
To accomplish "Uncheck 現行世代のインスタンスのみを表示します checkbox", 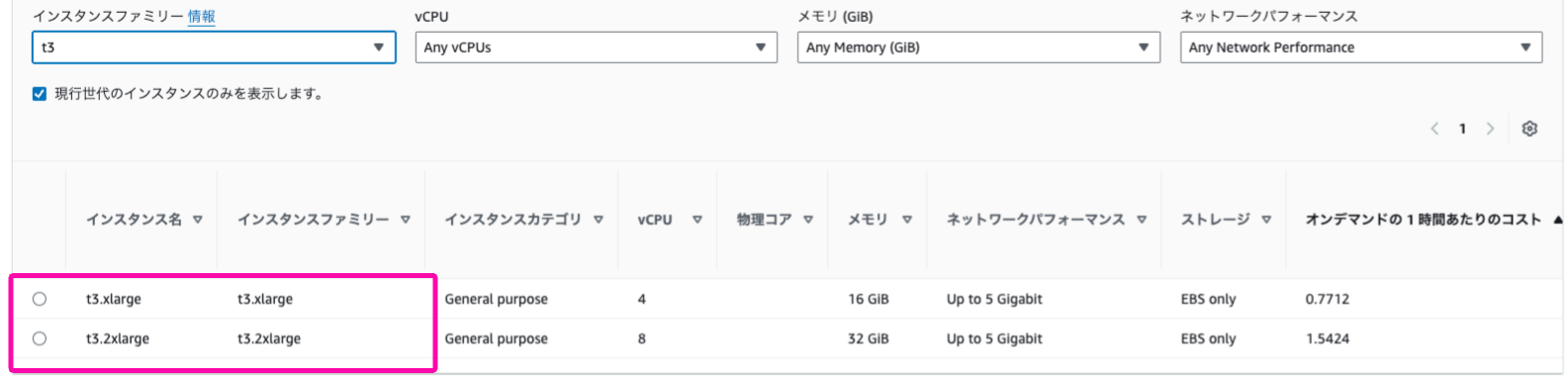I will (40, 94).
